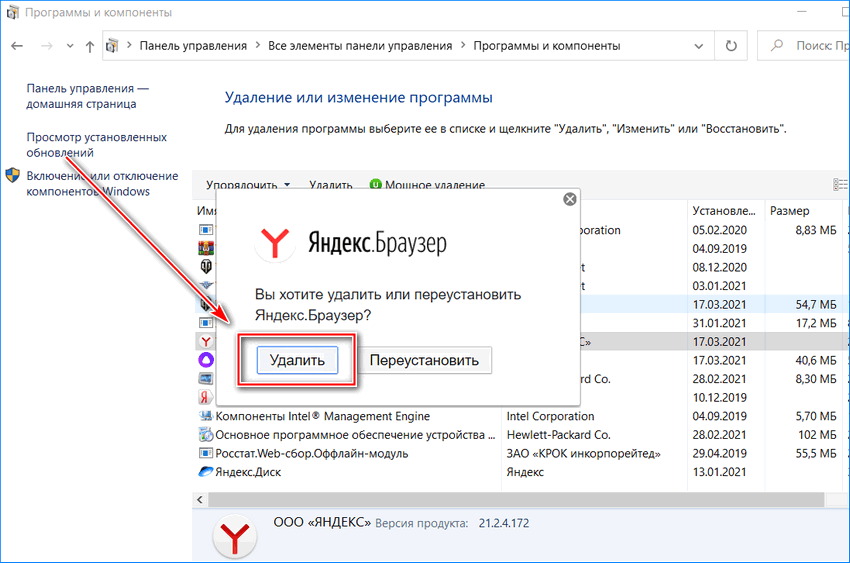Click size 55,5 МБ cell

click(x=816, y=454)
